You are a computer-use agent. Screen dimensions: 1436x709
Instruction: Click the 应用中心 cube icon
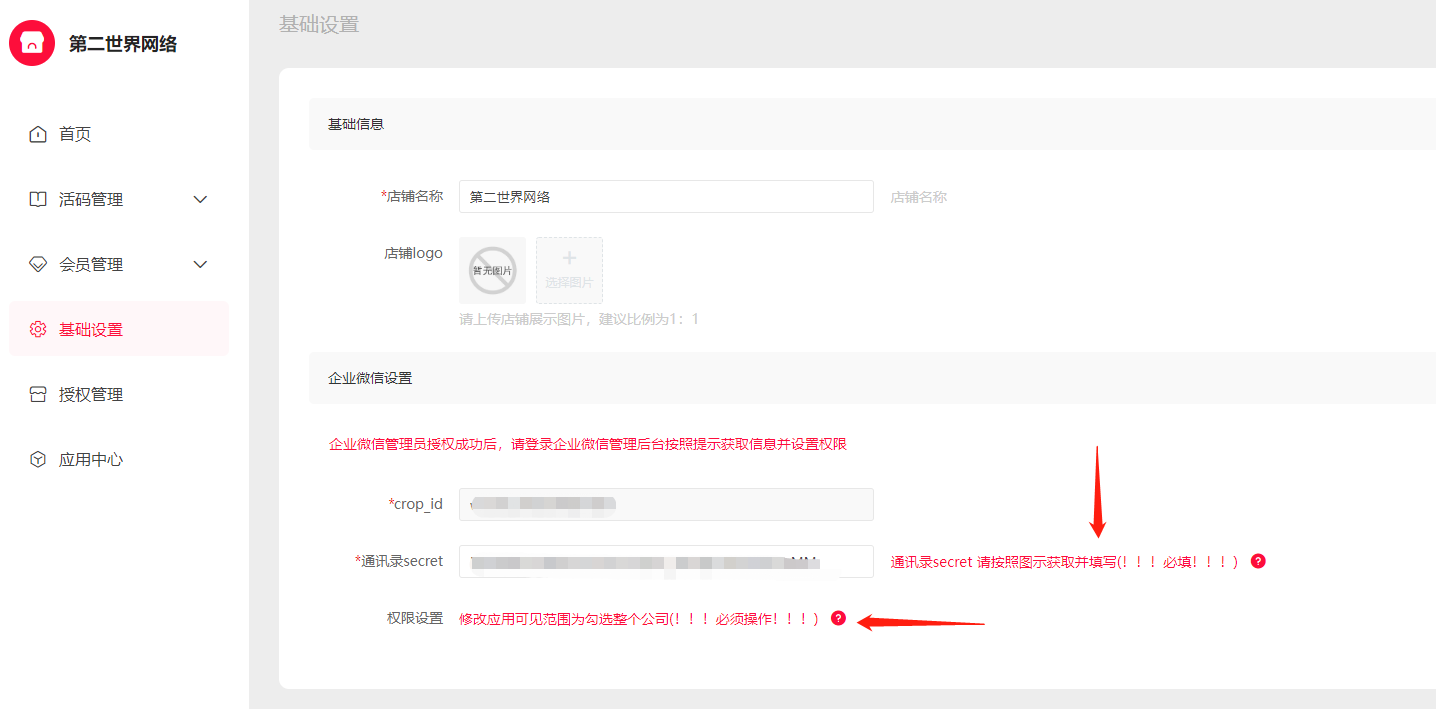(x=38, y=459)
